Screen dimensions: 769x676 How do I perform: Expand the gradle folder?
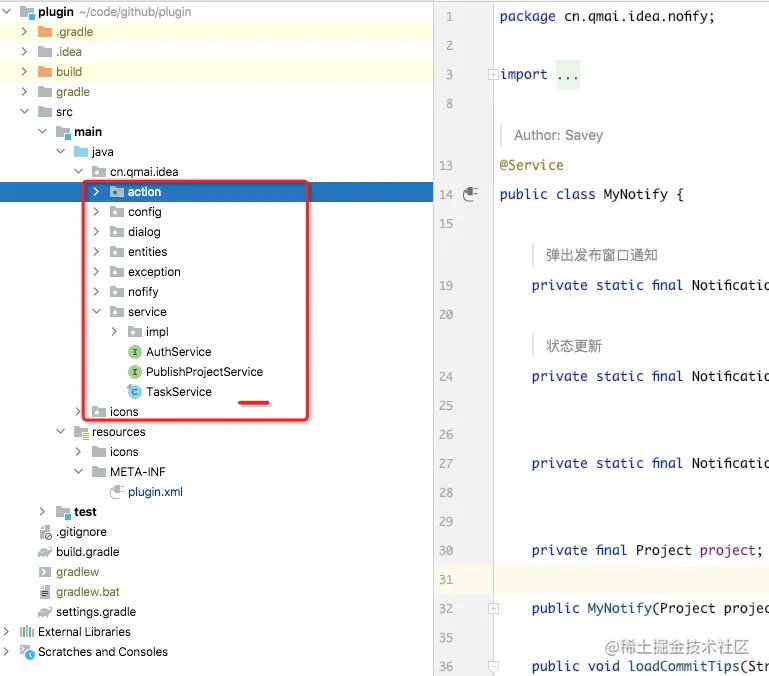[x=24, y=92]
